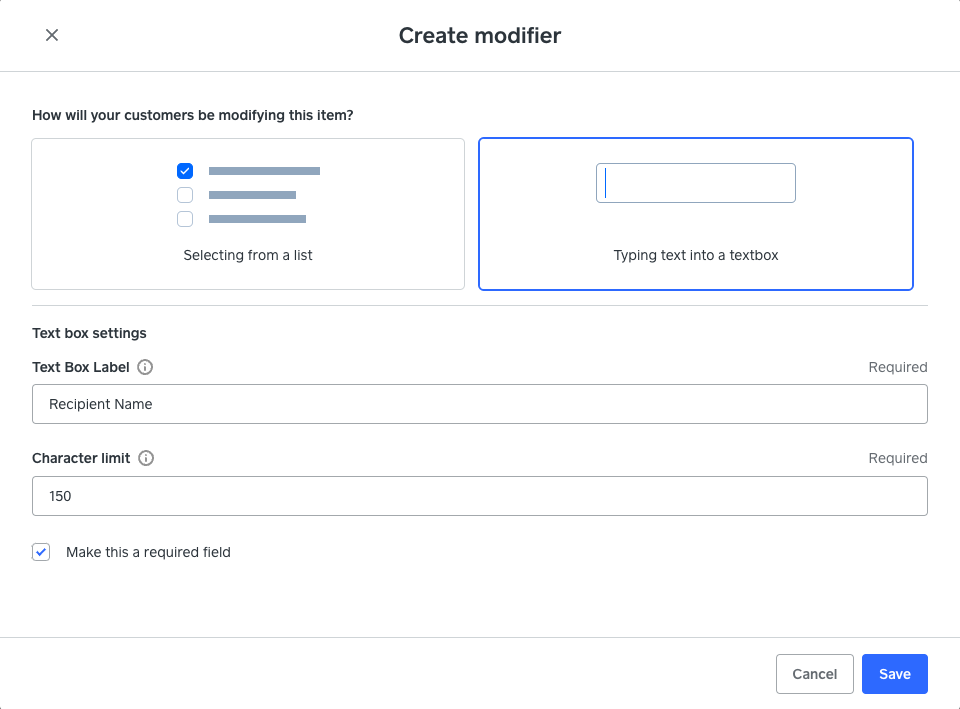
Task: Close the Create modifier dialog with X
Action: coord(52,35)
